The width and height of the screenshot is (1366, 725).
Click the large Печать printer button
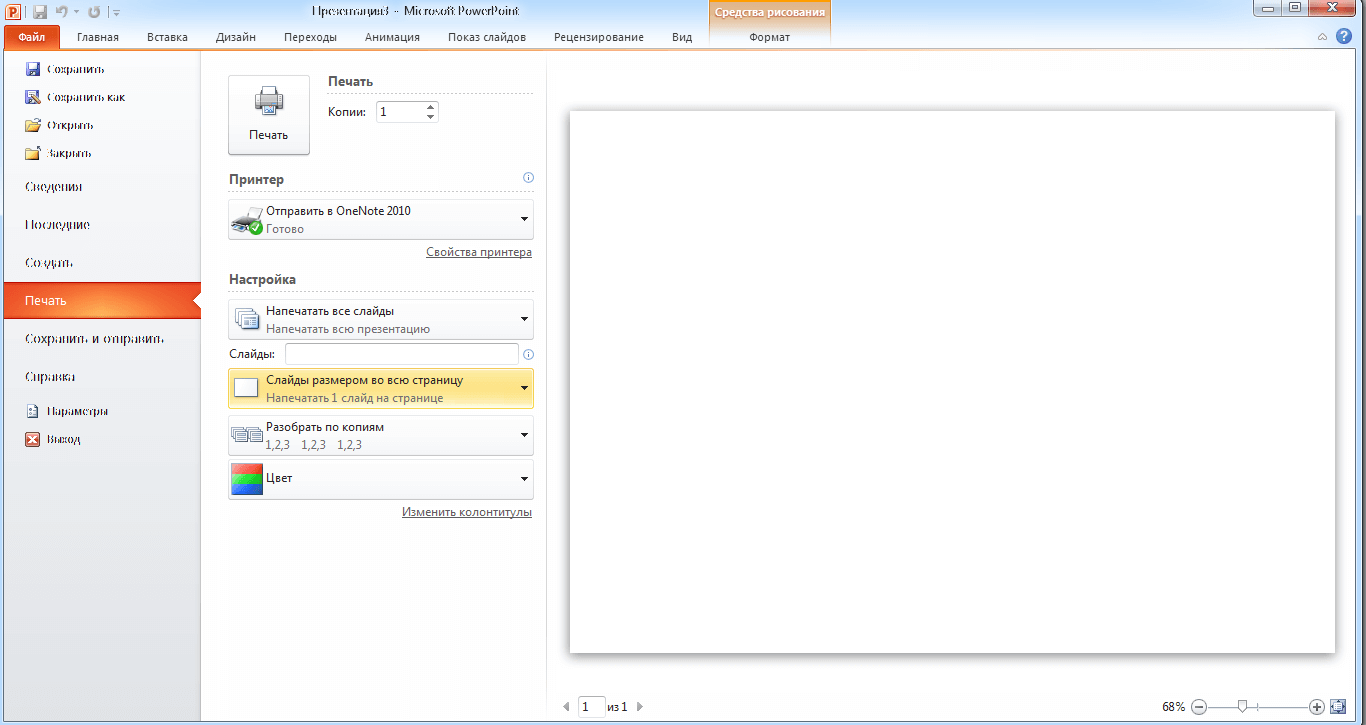[269, 115]
